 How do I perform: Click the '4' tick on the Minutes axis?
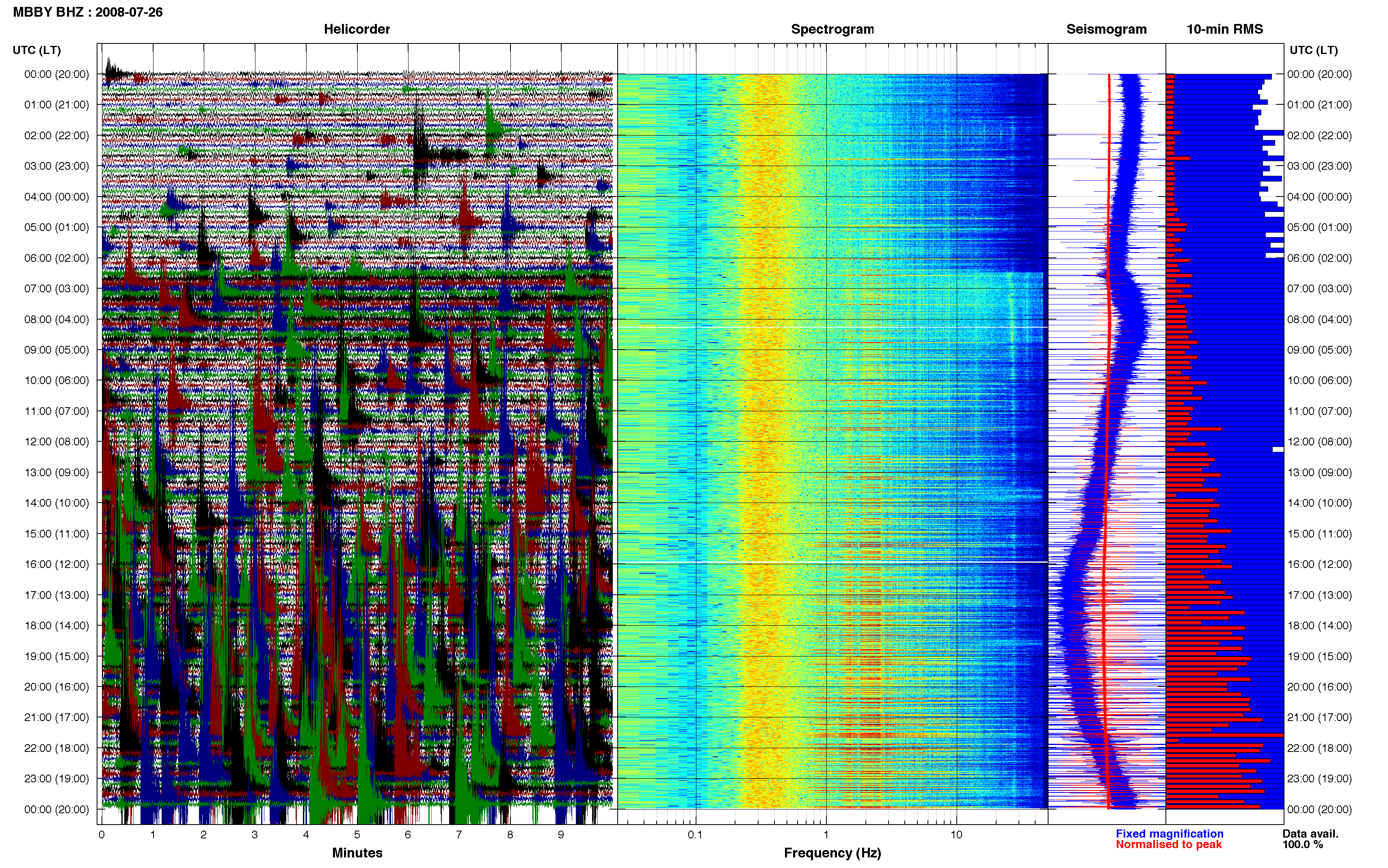[306, 835]
